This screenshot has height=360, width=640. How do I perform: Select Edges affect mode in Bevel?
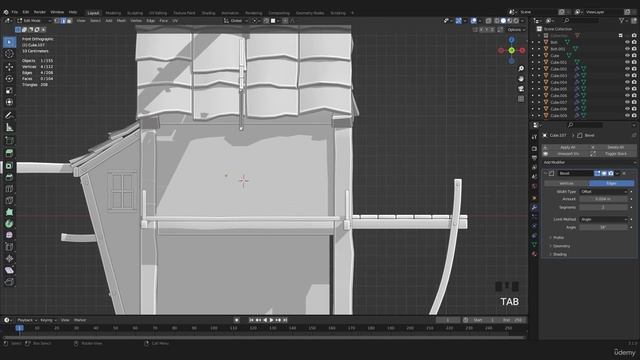[611, 184]
